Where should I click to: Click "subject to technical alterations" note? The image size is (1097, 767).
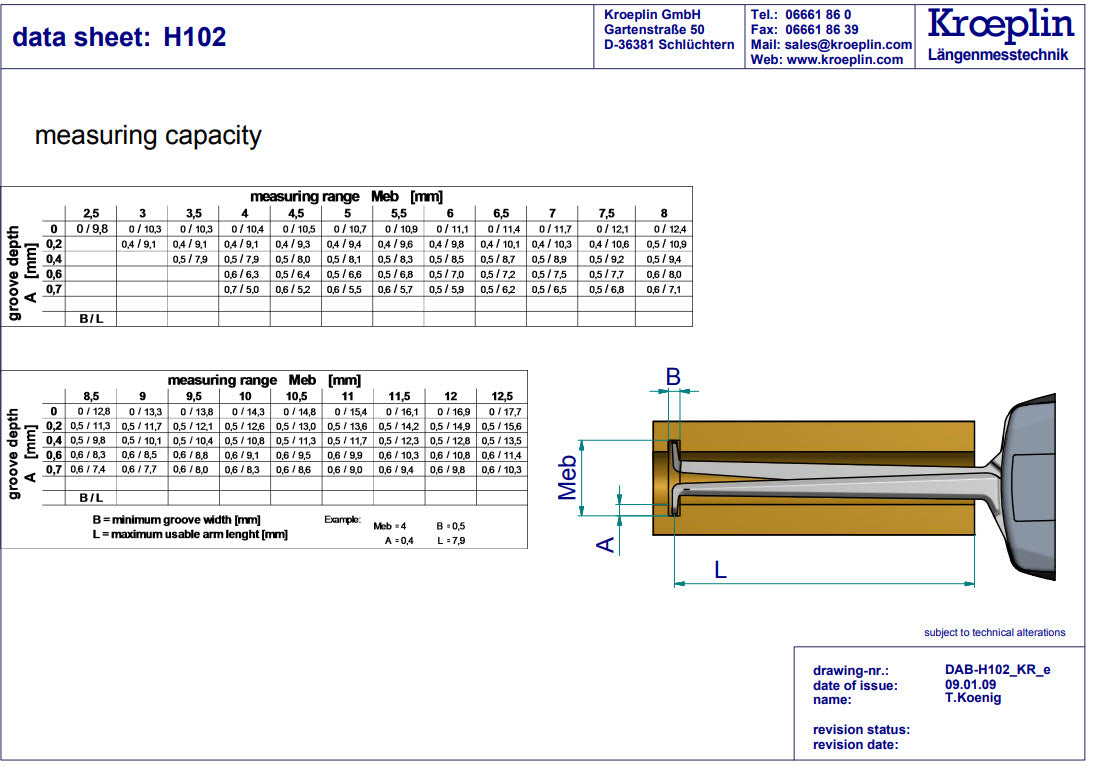pos(994,632)
